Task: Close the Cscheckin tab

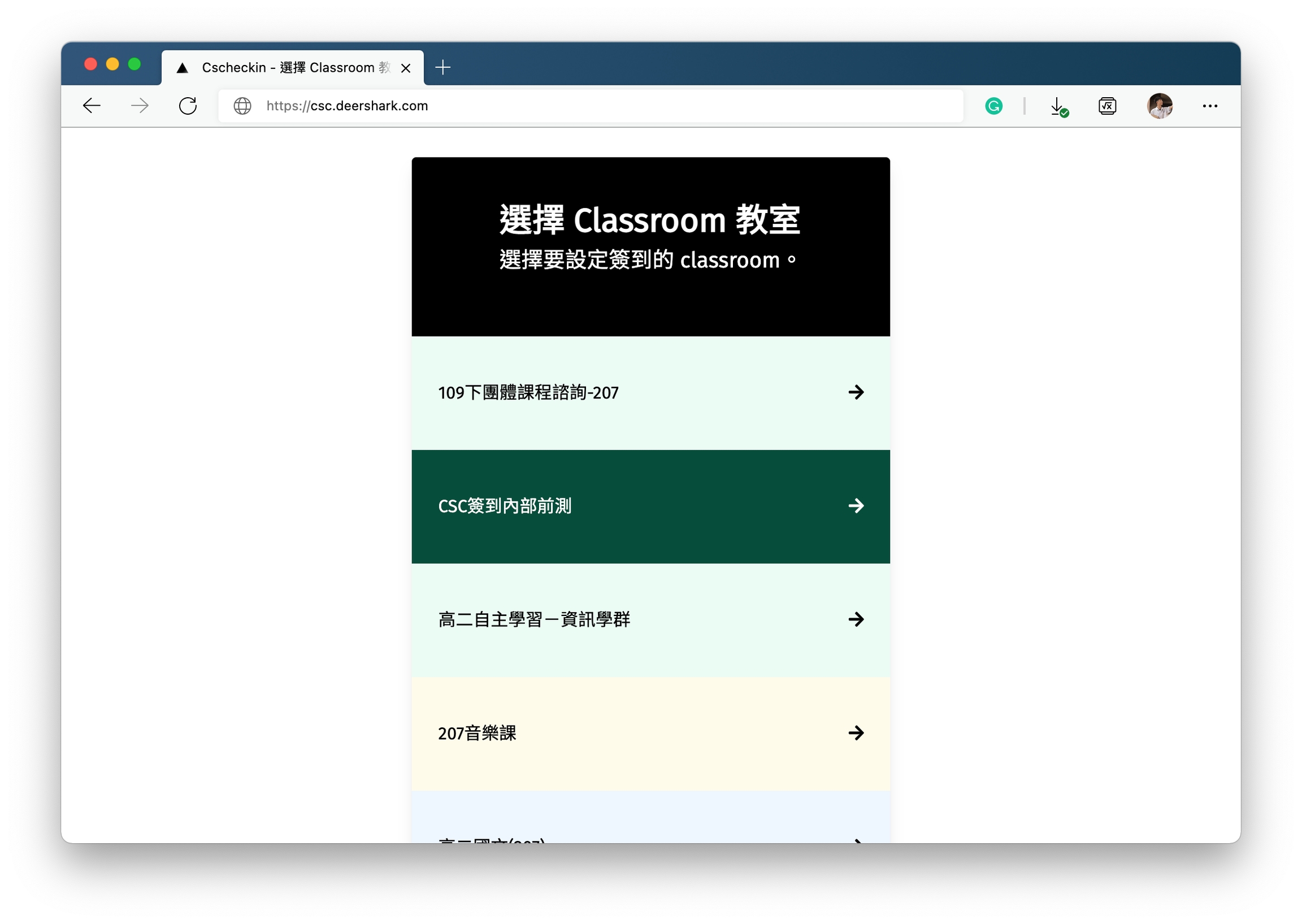Action: [406, 68]
